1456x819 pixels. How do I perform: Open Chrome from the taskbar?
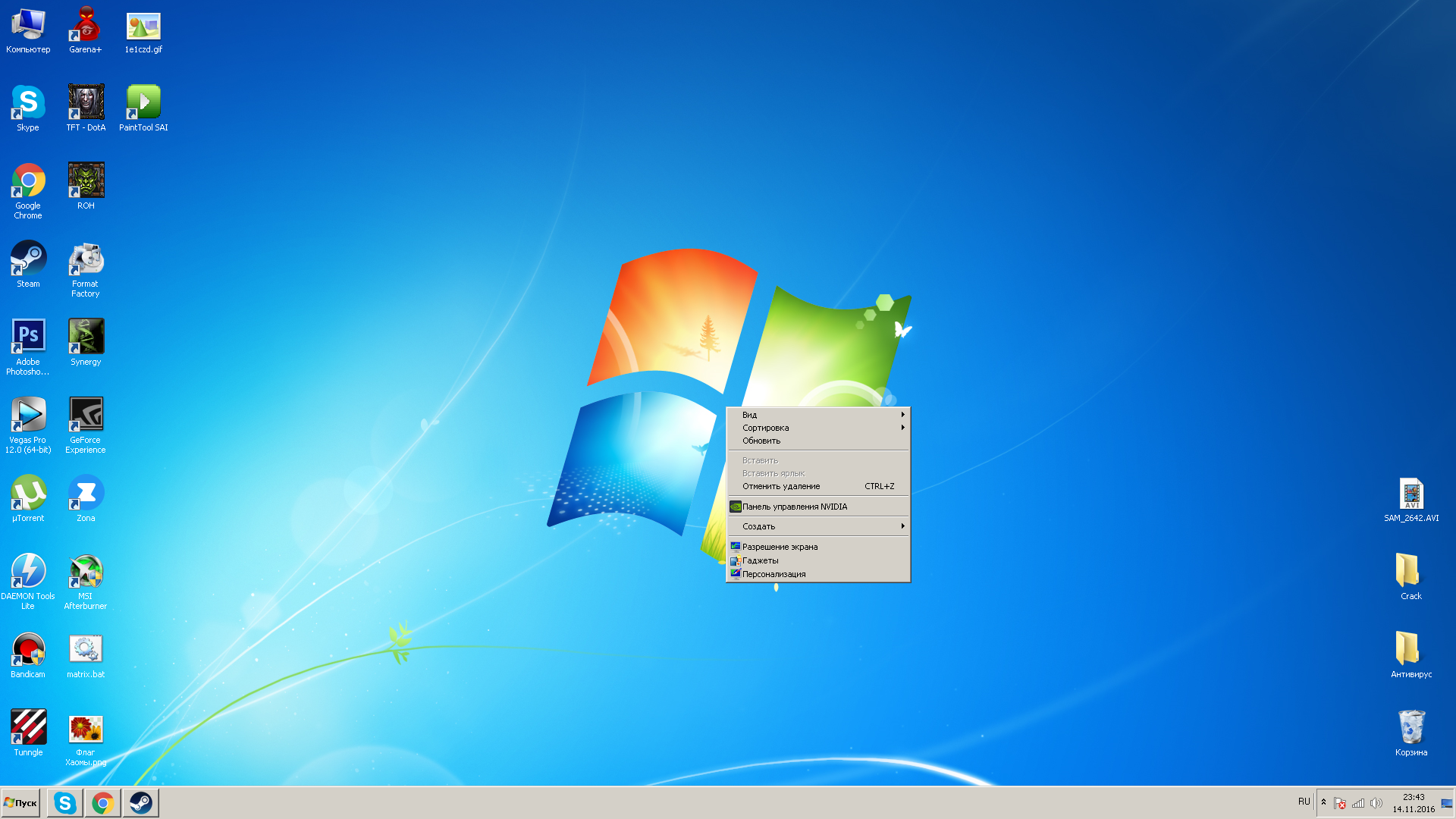pos(103,803)
